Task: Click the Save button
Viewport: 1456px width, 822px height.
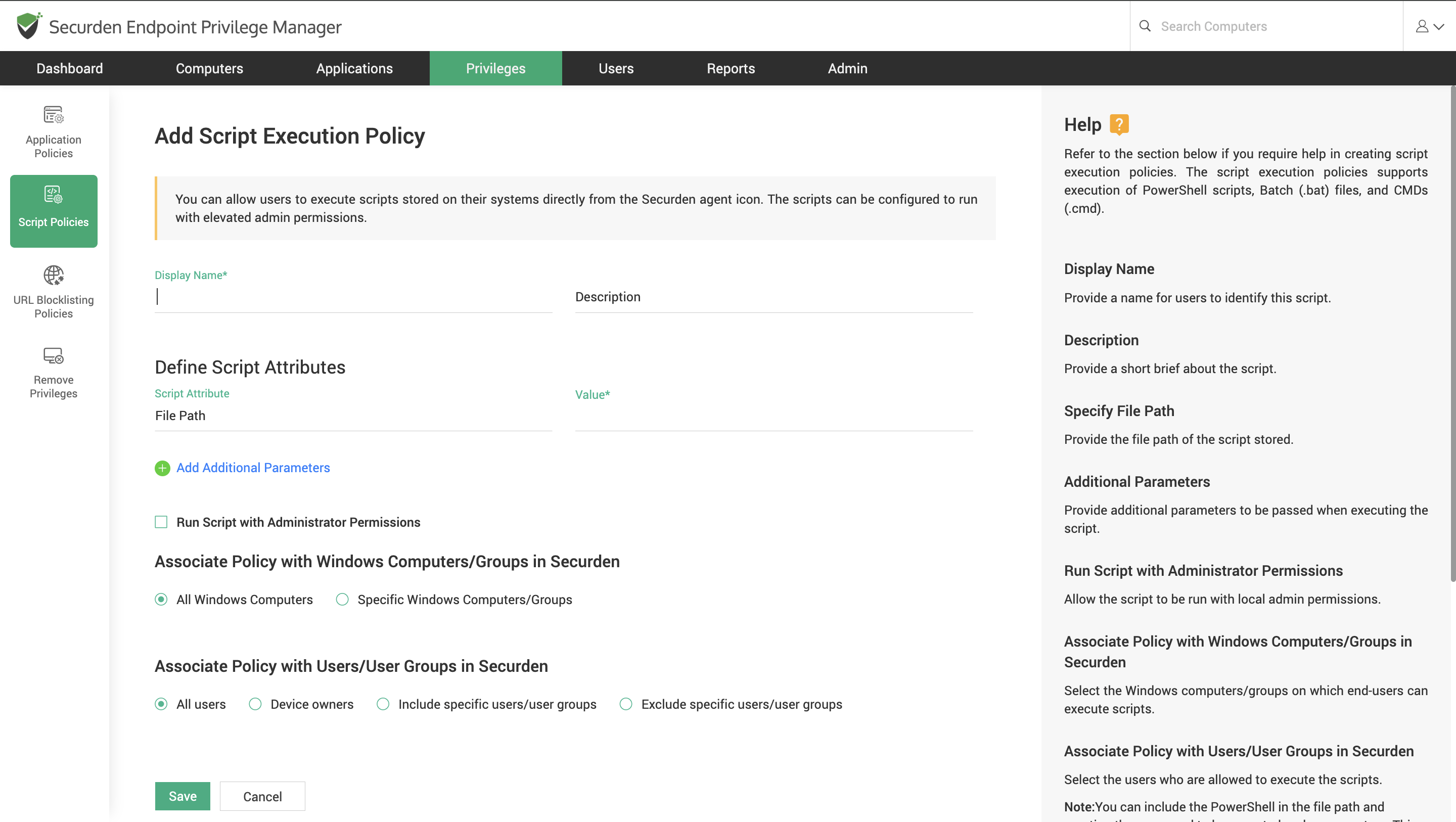Action: [x=183, y=796]
